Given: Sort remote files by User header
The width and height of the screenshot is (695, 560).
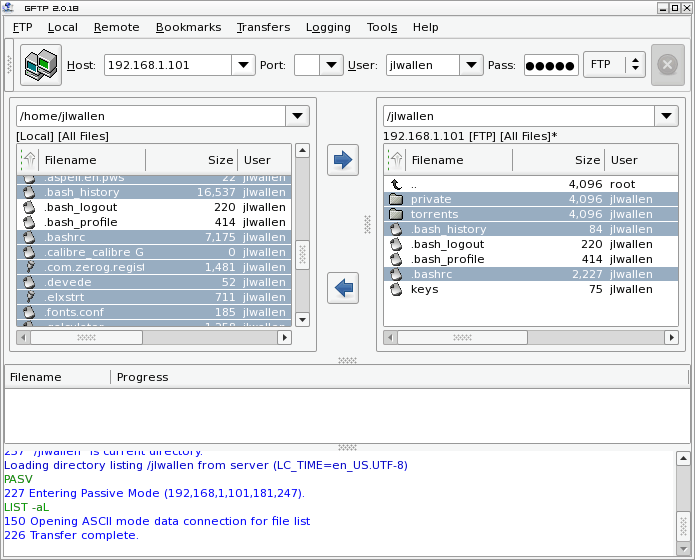Looking at the screenshot, I should click(641, 160).
